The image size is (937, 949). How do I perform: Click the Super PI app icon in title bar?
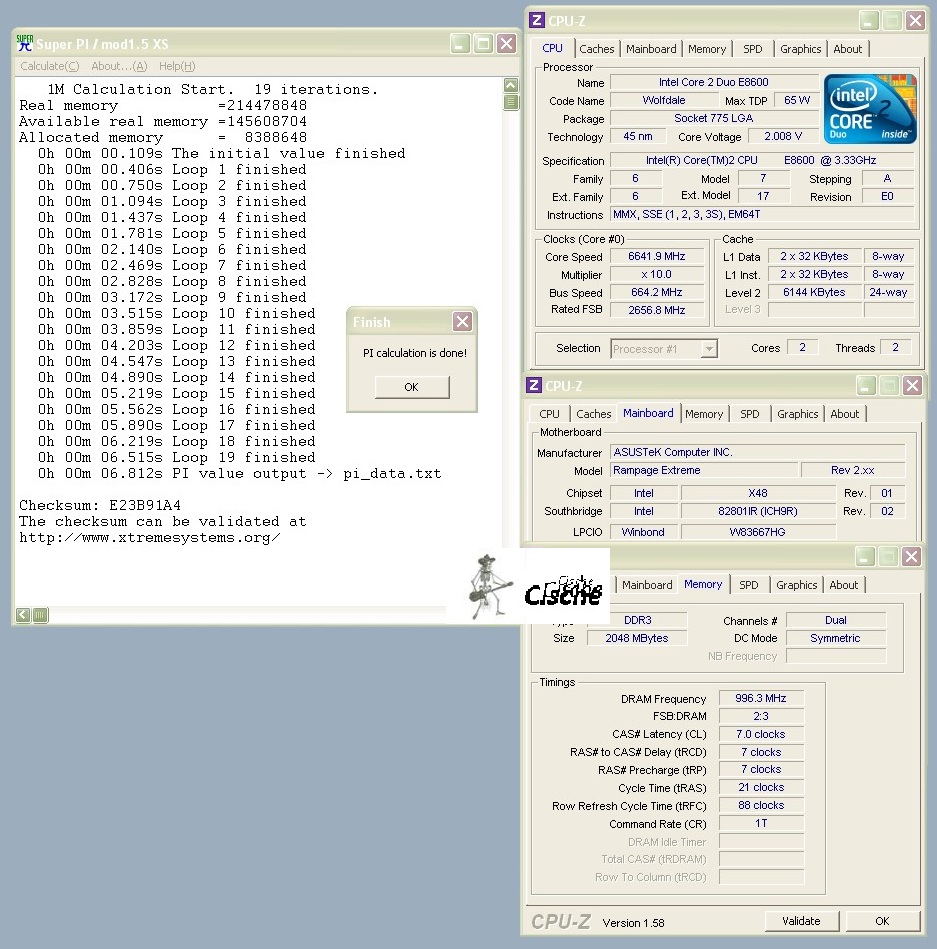tap(25, 43)
